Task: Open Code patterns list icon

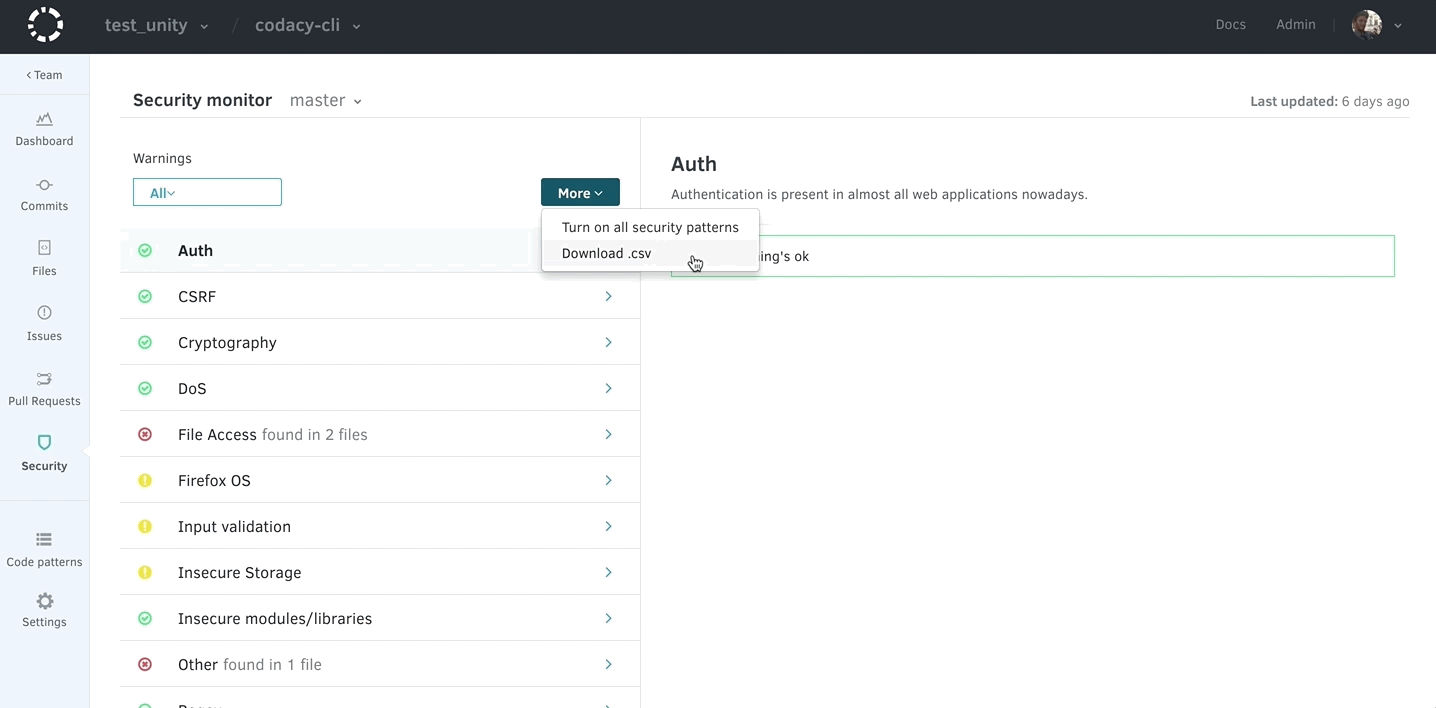Action: tap(44, 540)
